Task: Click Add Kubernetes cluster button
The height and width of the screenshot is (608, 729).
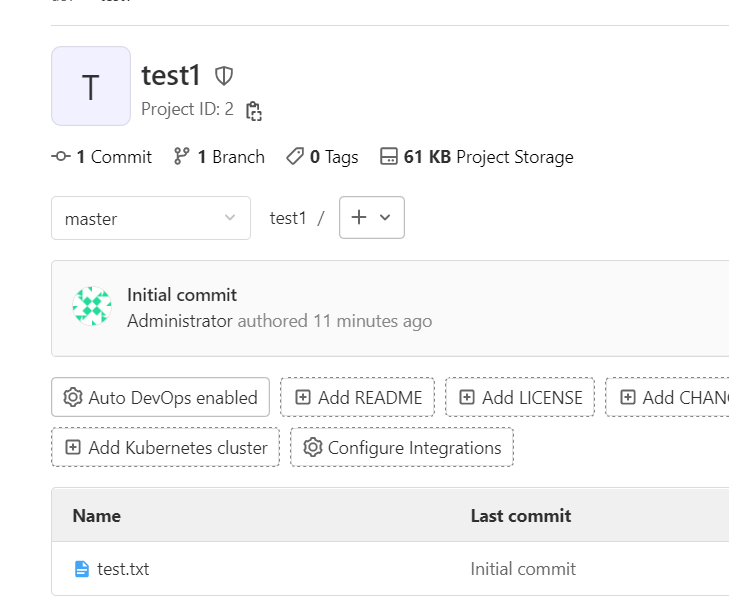Action: click(166, 447)
